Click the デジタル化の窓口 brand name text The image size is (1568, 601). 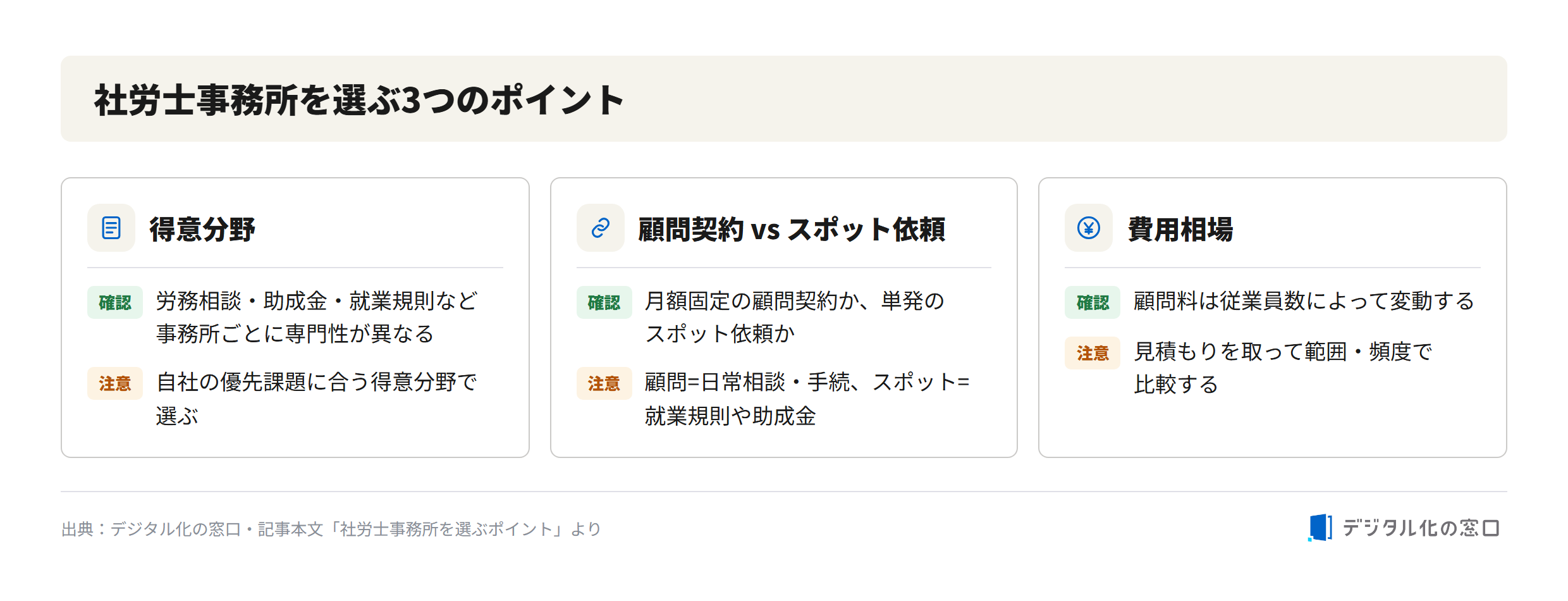click(1421, 528)
